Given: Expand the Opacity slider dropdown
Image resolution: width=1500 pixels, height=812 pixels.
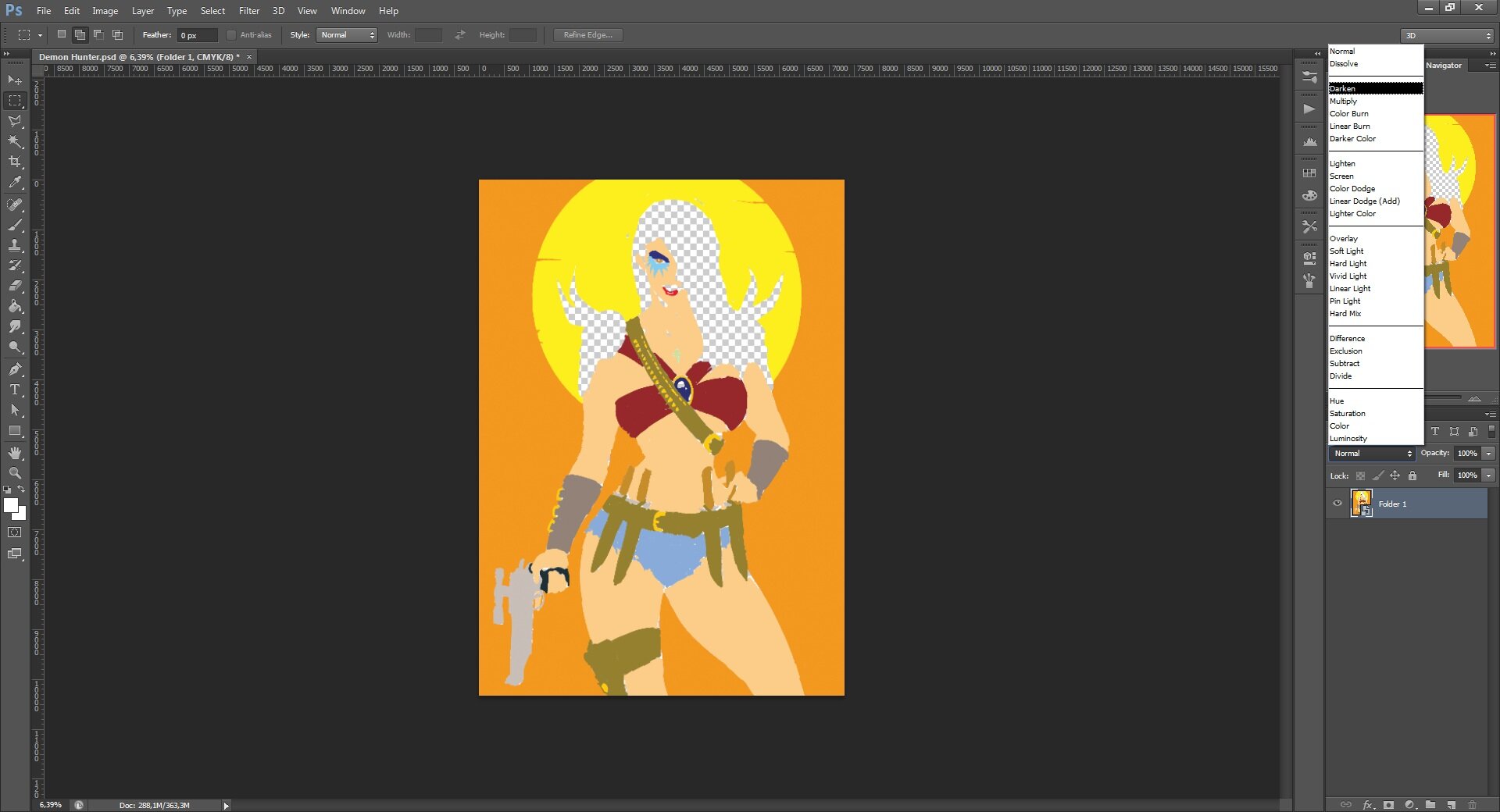Looking at the screenshot, I should 1488,454.
